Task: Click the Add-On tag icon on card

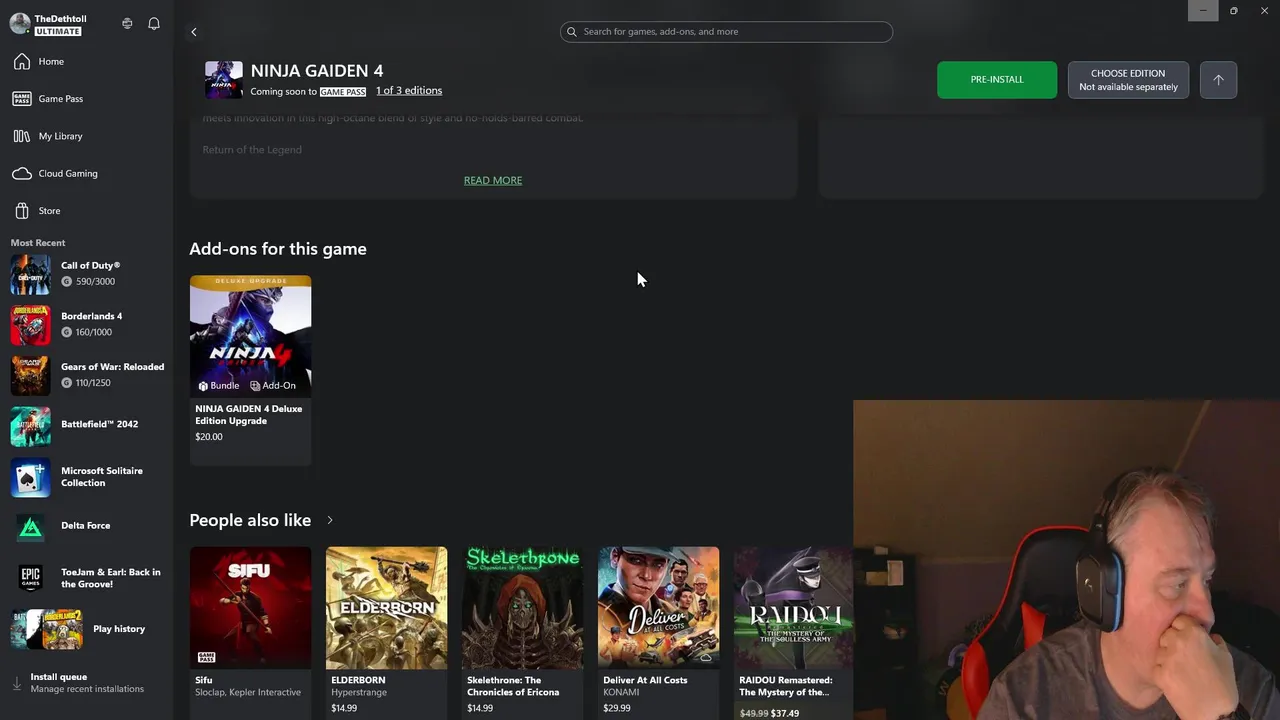Action: pos(255,386)
